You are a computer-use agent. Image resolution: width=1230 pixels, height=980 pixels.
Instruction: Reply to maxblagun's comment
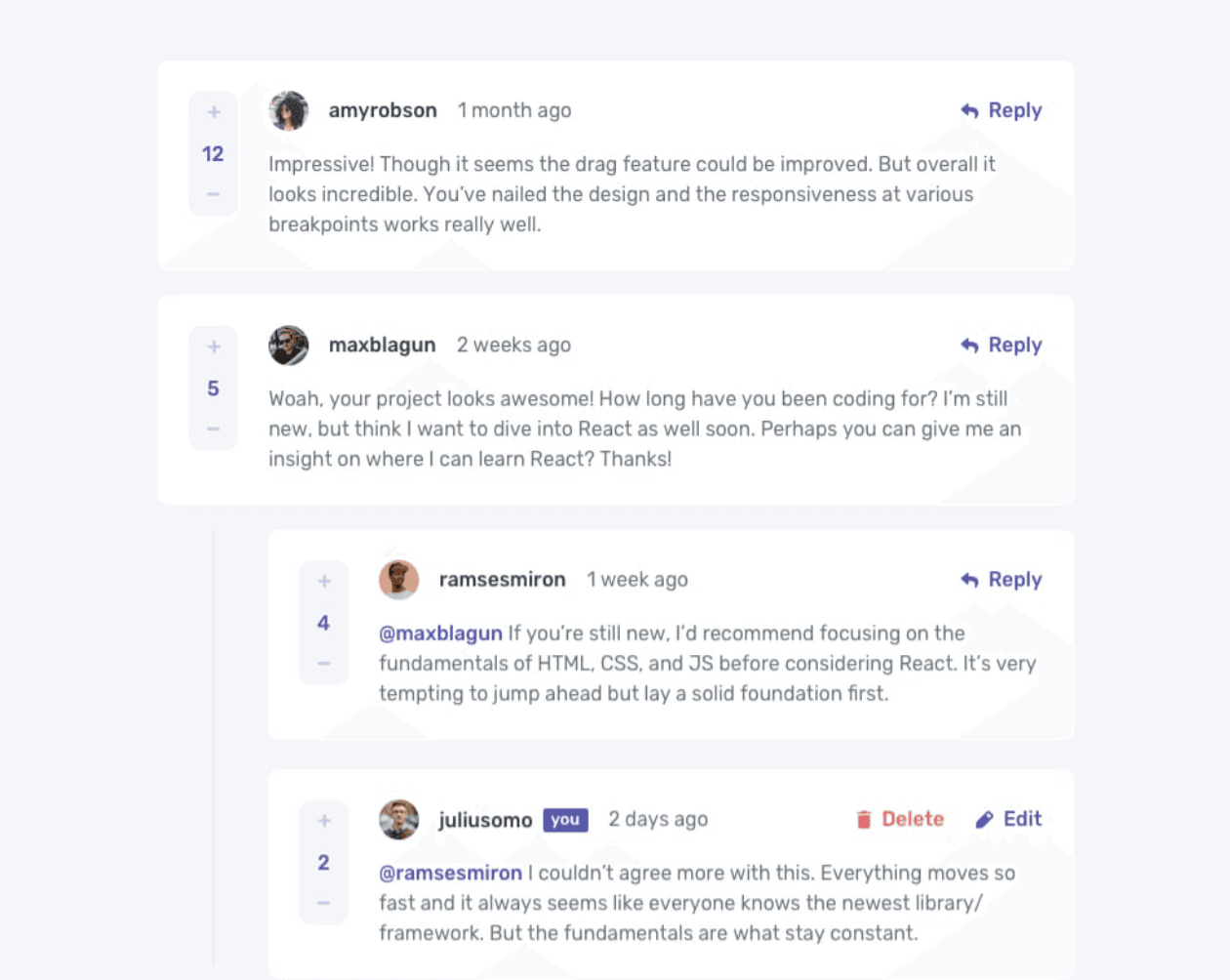click(x=1002, y=345)
